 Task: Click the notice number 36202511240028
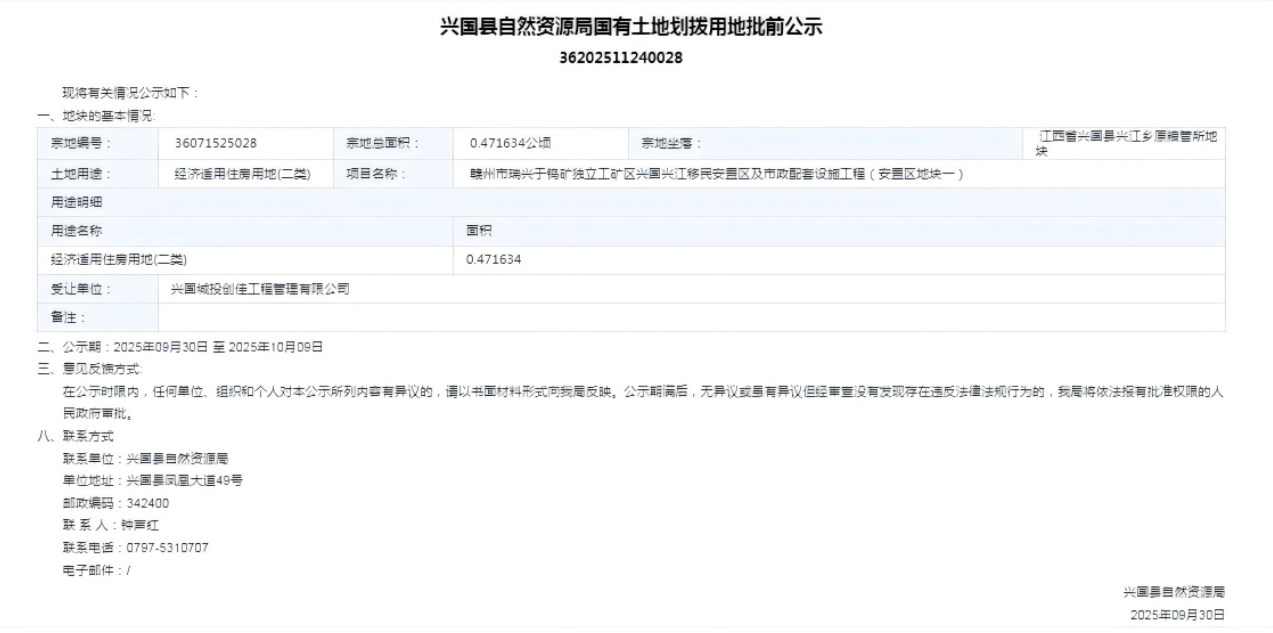click(x=620, y=57)
